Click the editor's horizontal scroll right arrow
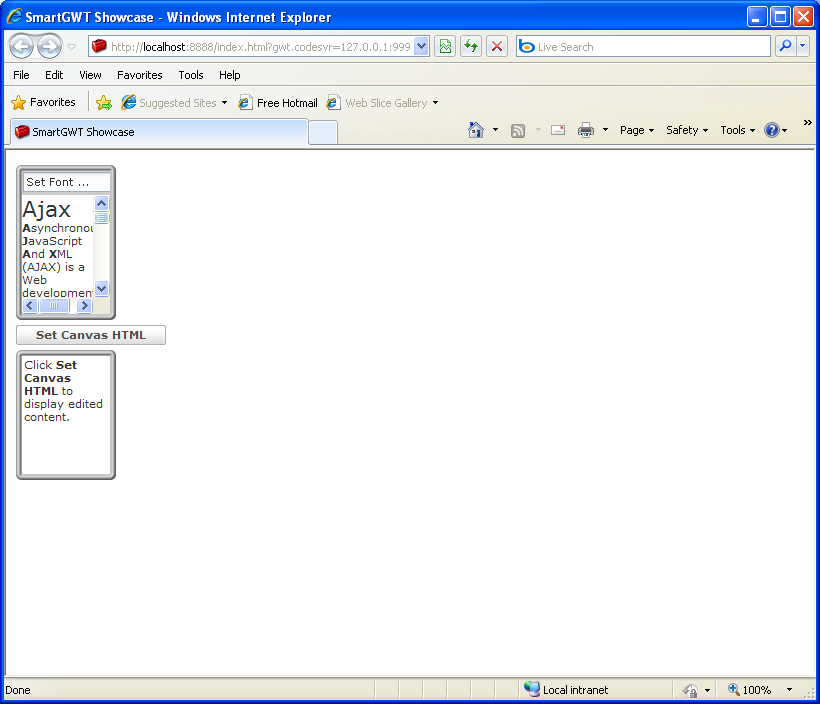 tap(84, 306)
